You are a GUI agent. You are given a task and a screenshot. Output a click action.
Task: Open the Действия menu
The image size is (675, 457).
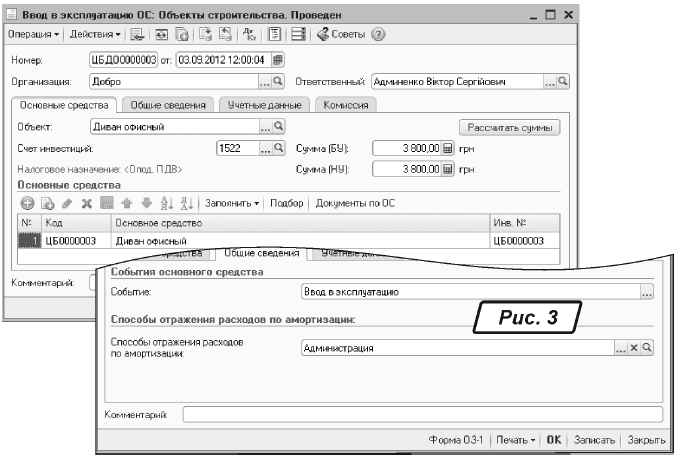[x=95, y=35]
